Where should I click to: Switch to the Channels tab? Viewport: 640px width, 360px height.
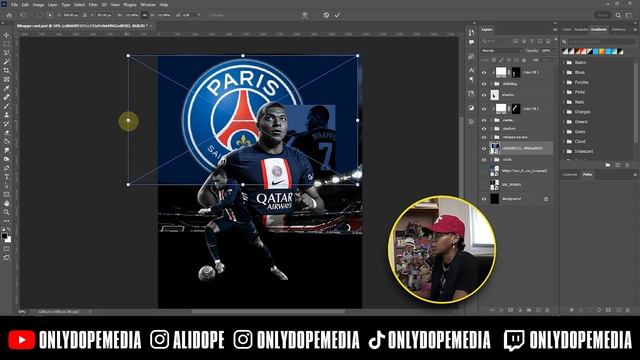click(x=570, y=175)
